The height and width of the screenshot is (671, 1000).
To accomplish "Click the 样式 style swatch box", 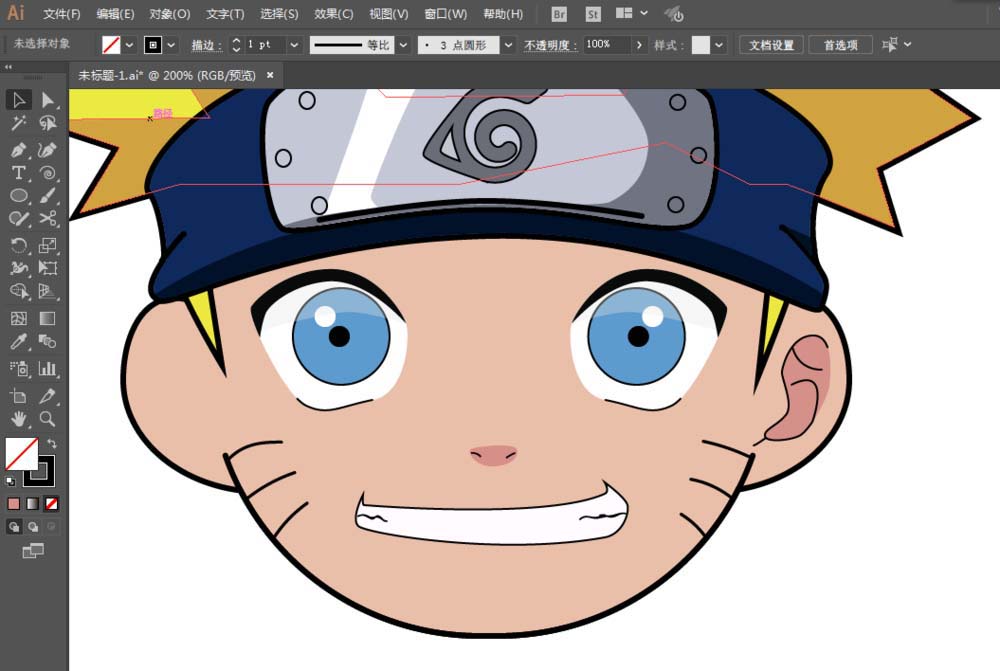I will pyautogui.click(x=701, y=45).
